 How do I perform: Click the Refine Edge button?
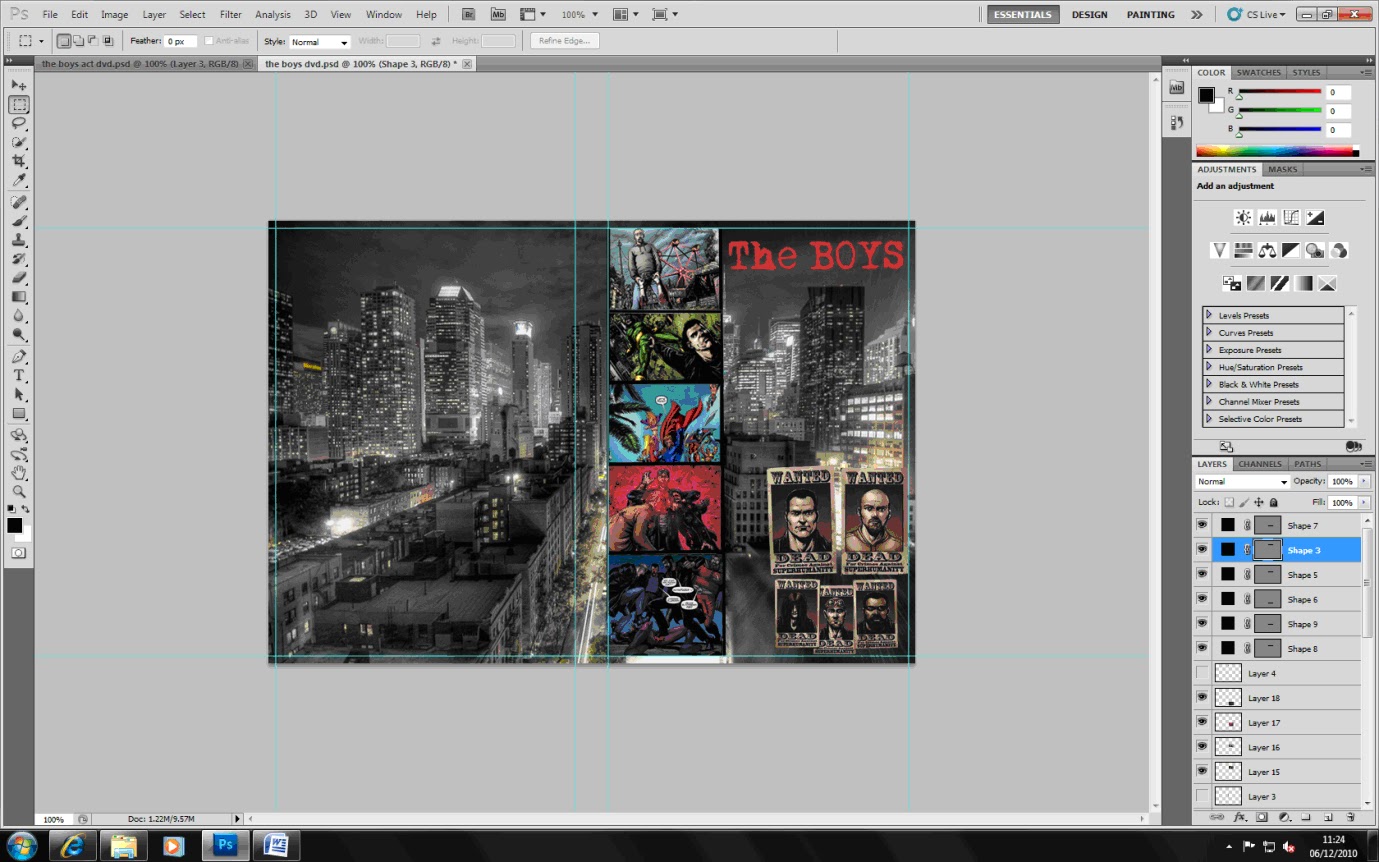tap(565, 41)
